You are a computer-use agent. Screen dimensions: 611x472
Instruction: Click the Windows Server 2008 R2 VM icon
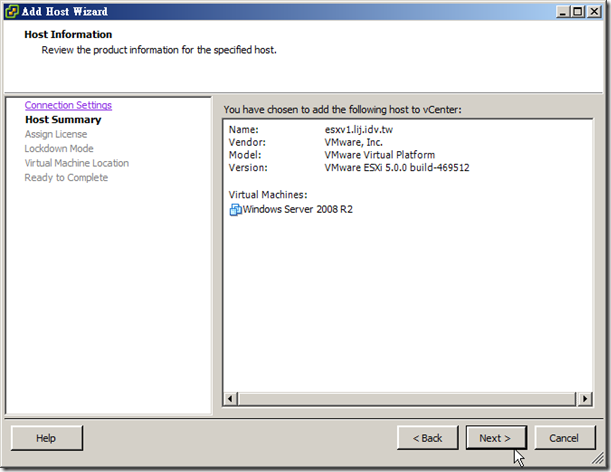(235, 210)
